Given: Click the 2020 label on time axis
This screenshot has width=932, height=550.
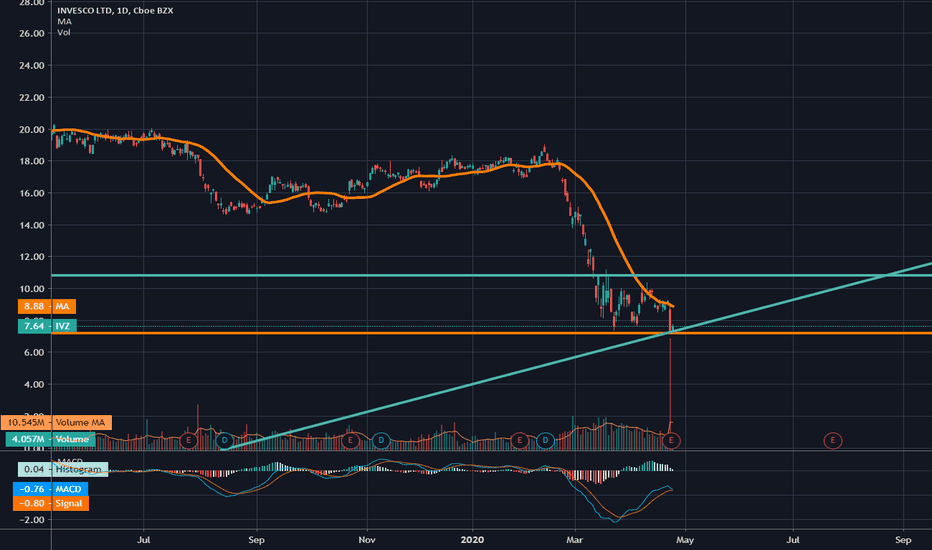Looking at the screenshot, I should click(x=473, y=540).
